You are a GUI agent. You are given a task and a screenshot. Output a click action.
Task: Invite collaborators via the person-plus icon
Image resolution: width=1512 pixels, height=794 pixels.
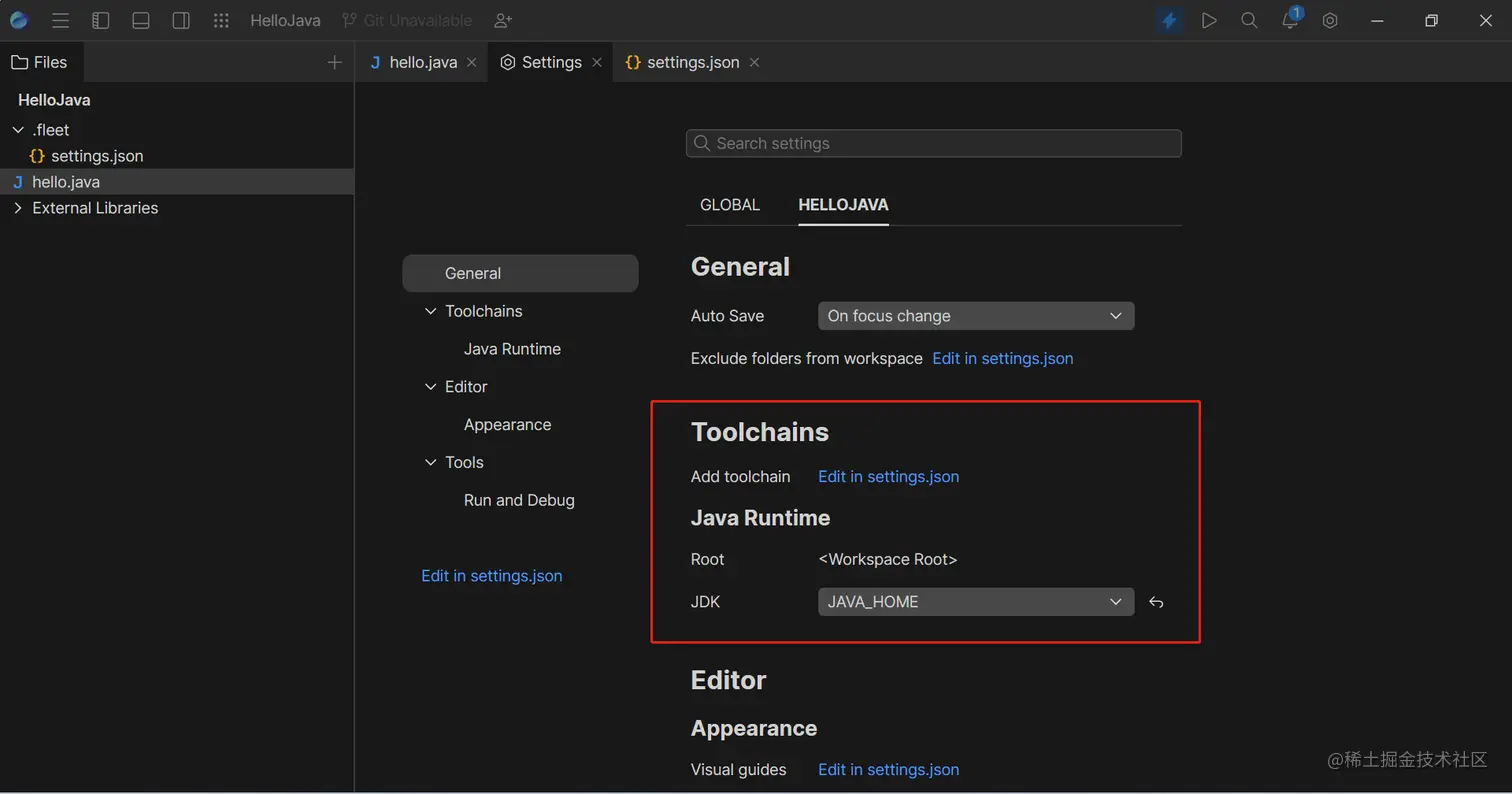click(x=502, y=20)
